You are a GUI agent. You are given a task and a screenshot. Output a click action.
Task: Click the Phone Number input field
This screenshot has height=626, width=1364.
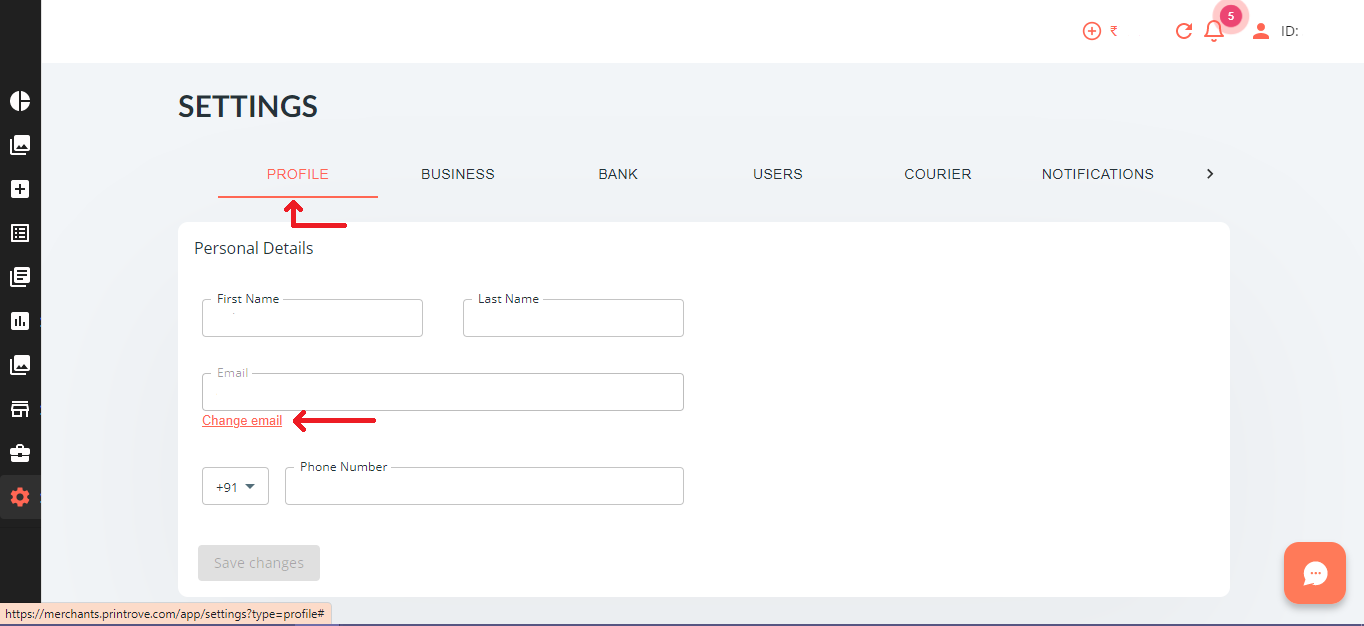(x=484, y=486)
